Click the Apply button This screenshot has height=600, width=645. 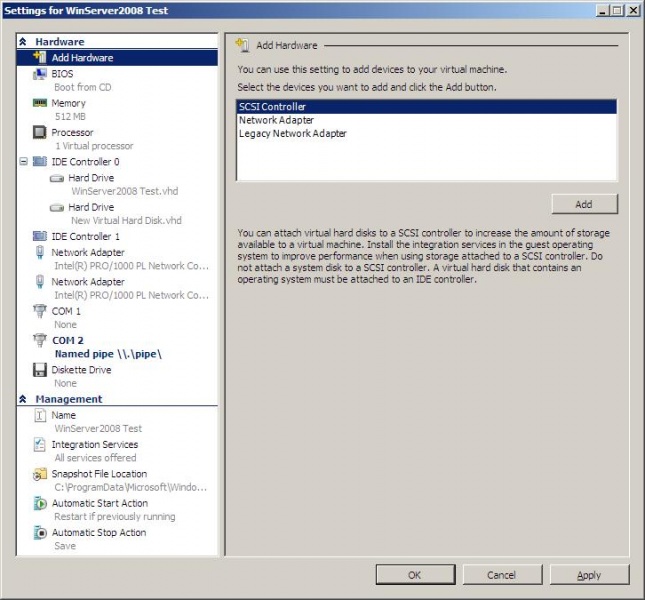coord(589,575)
